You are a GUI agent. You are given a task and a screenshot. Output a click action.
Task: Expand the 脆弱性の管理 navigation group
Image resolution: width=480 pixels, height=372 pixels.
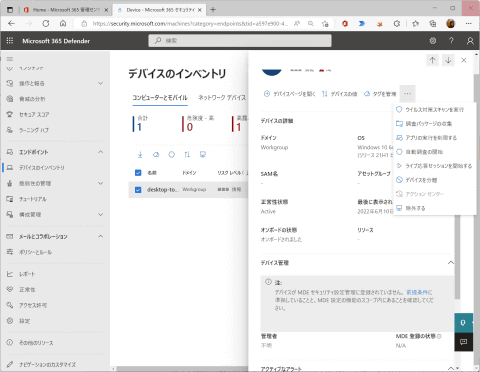tap(100, 183)
